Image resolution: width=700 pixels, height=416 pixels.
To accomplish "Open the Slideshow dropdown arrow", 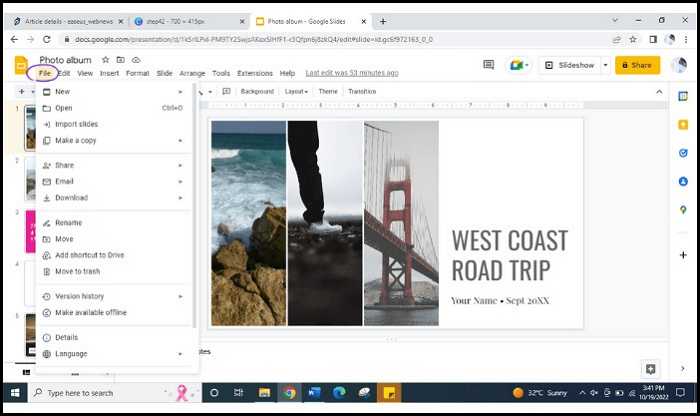I will click(605, 65).
